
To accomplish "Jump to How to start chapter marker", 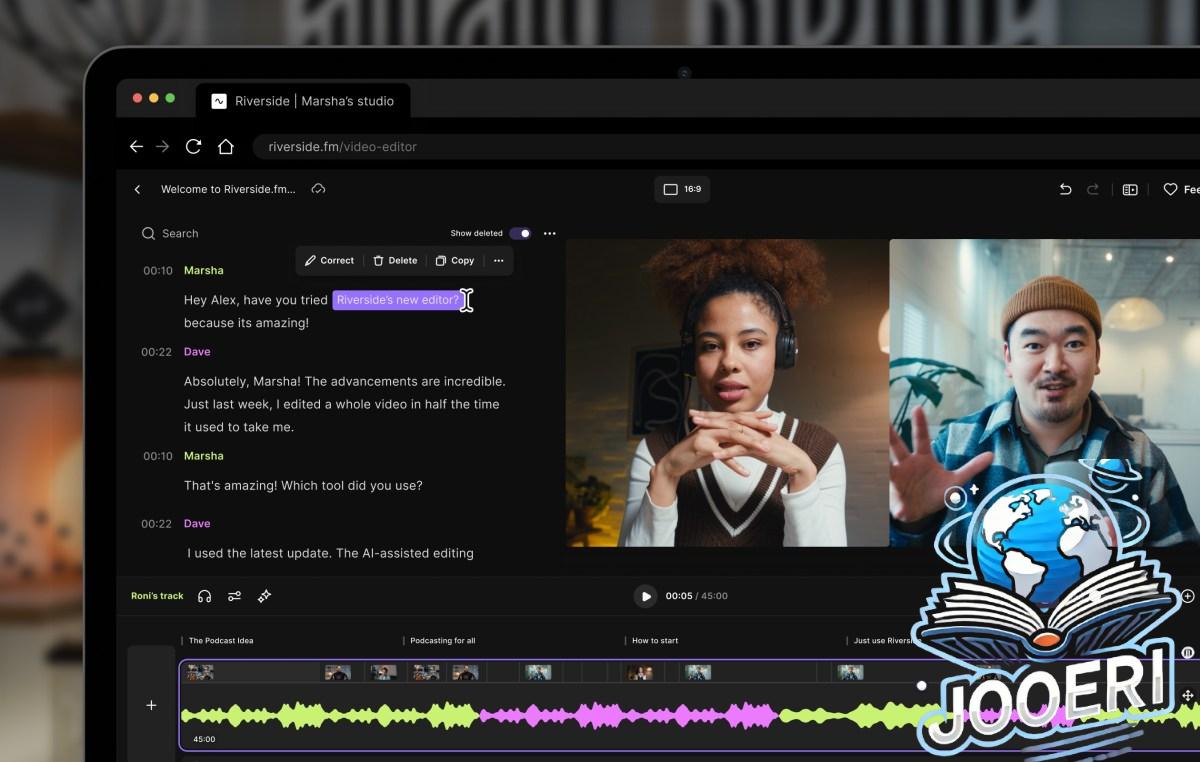I will [654, 640].
